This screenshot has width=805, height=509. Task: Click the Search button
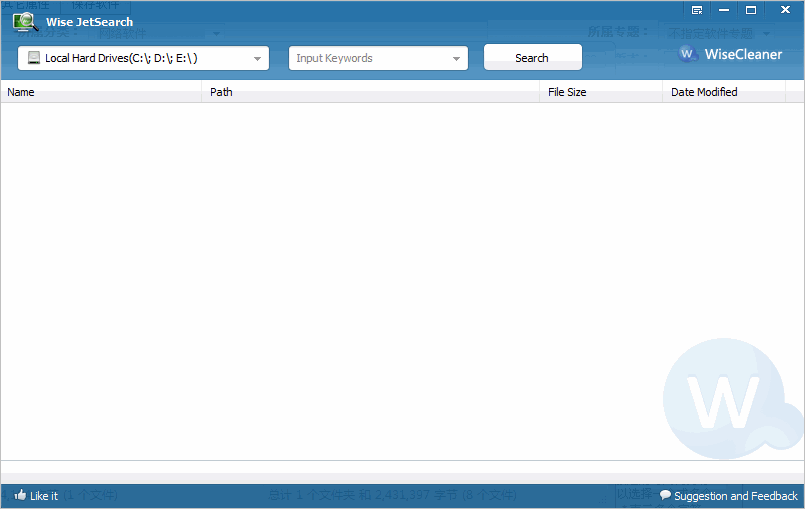532,57
